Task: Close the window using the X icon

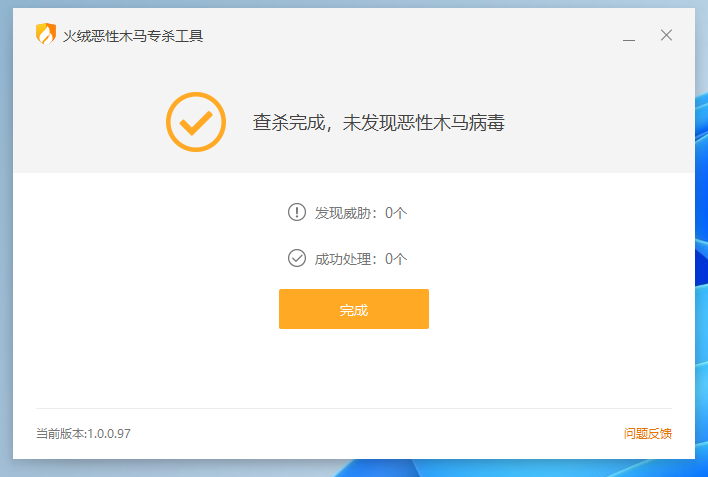Action: pos(666,35)
